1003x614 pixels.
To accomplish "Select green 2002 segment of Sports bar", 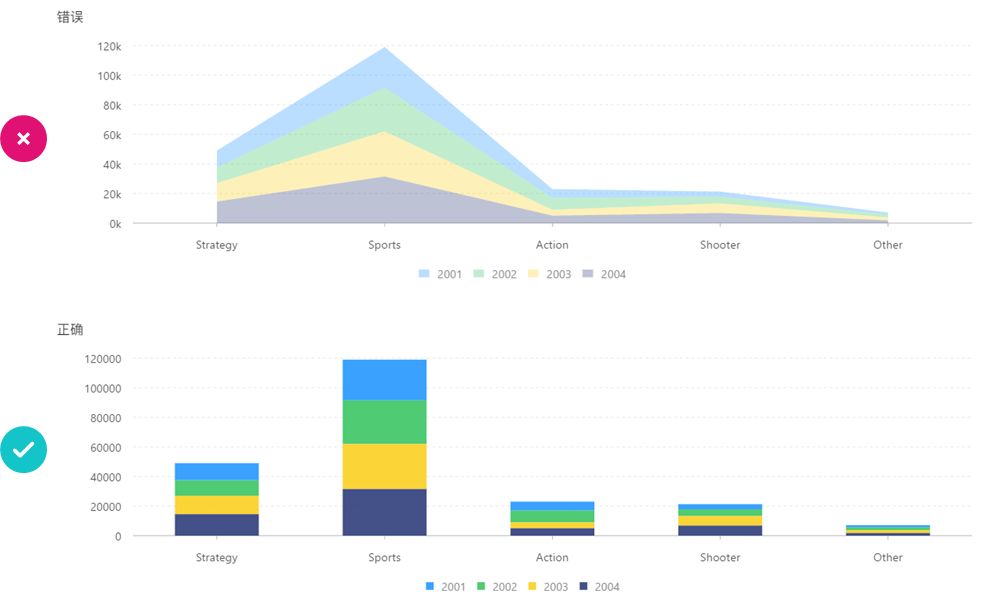I will 384,421.
